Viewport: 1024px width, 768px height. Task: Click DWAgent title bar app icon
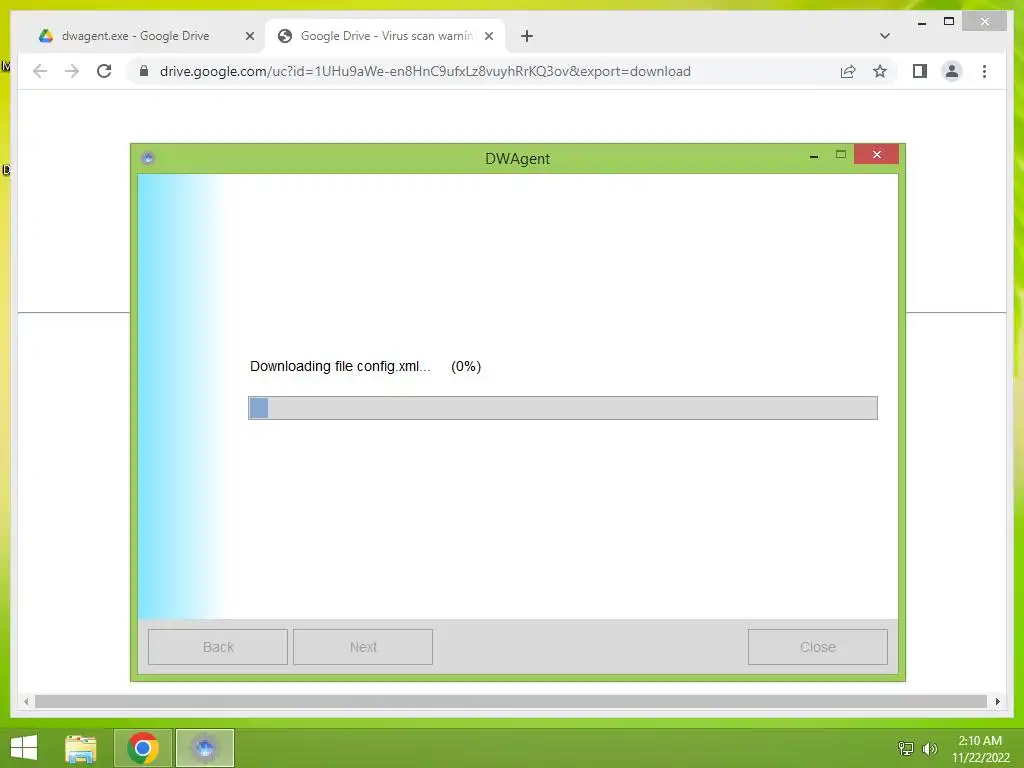click(x=148, y=158)
